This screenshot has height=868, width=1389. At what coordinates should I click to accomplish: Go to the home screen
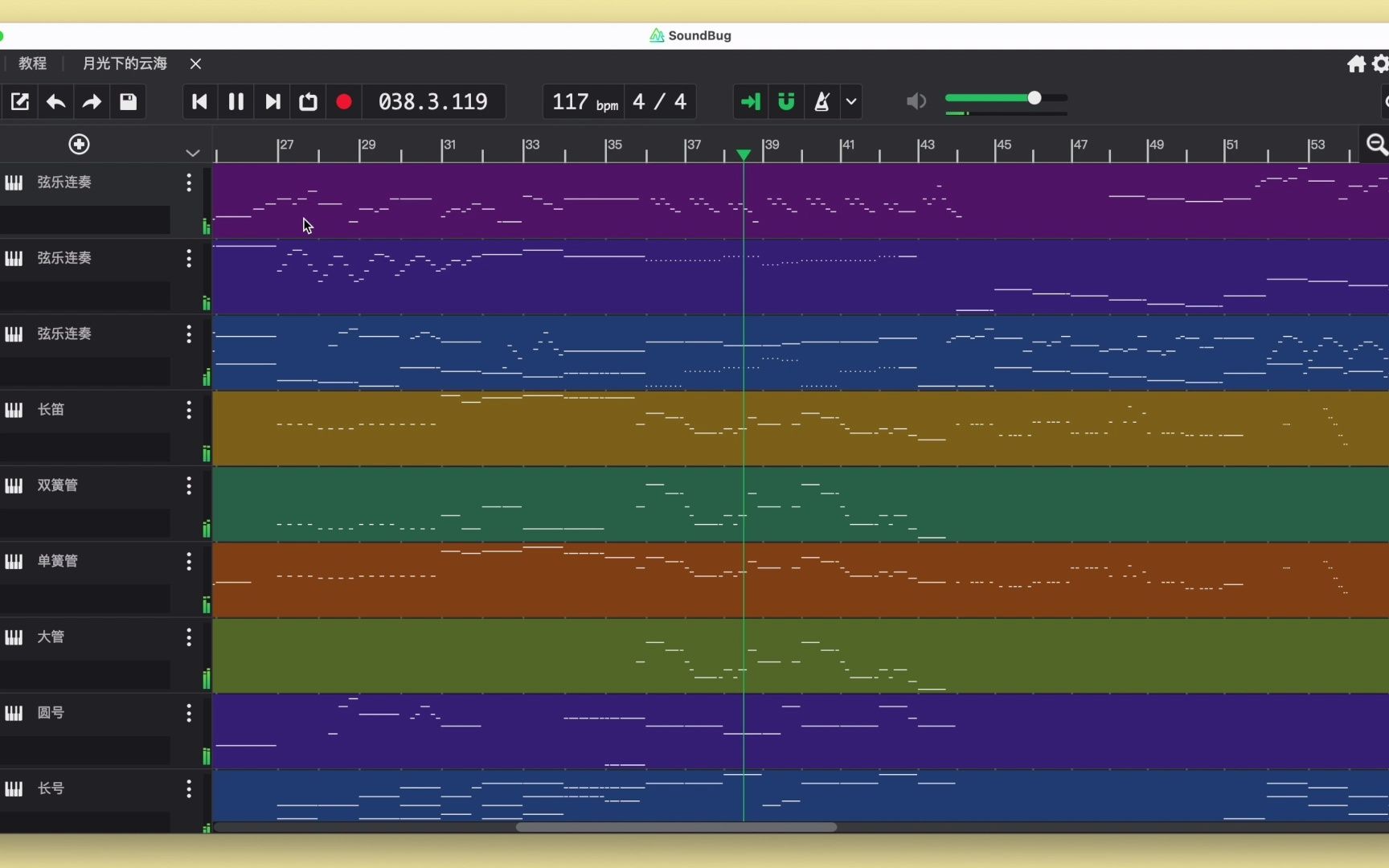coord(1356,64)
